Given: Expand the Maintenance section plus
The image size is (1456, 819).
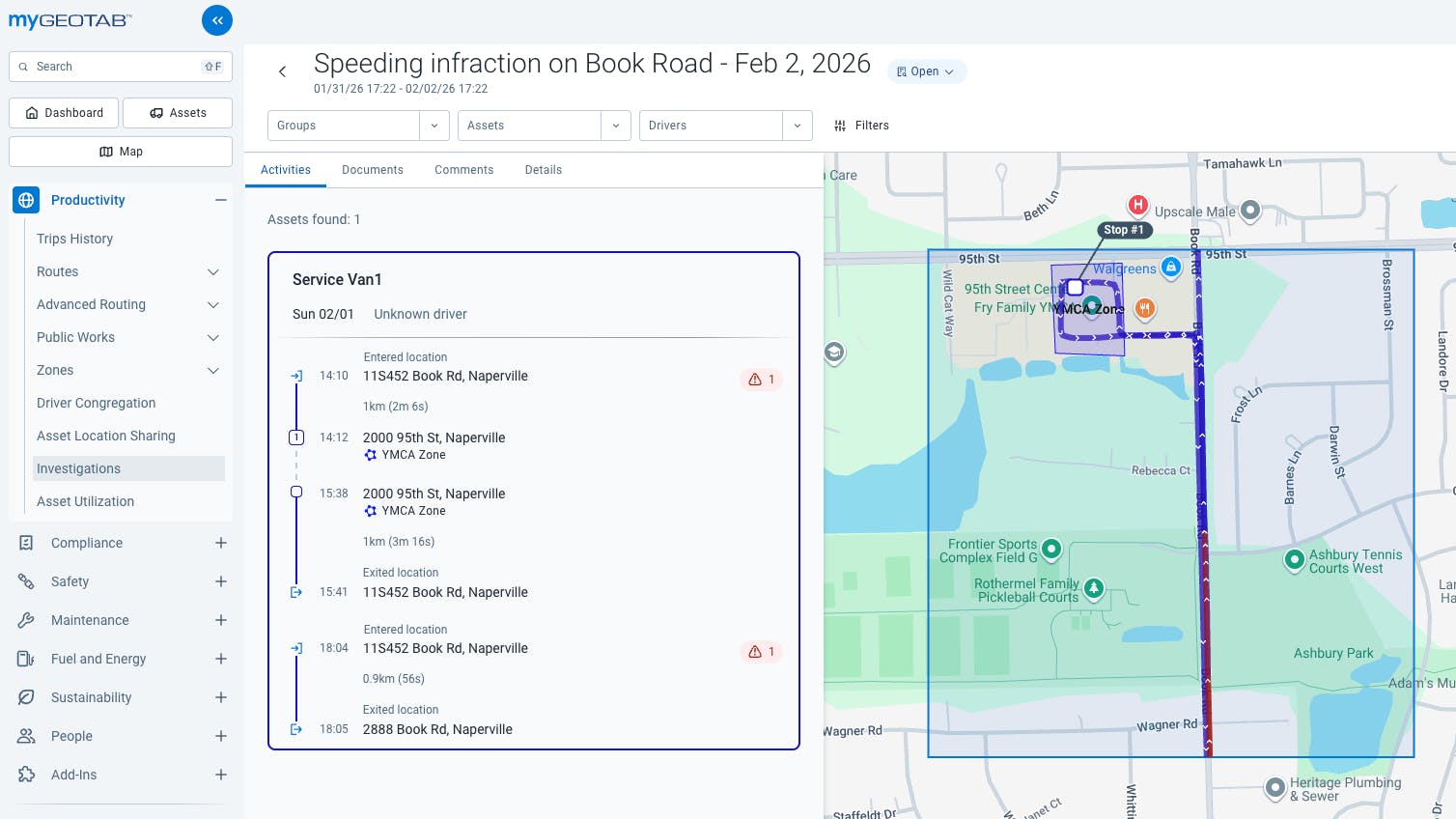Looking at the screenshot, I should tap(221, 620).
